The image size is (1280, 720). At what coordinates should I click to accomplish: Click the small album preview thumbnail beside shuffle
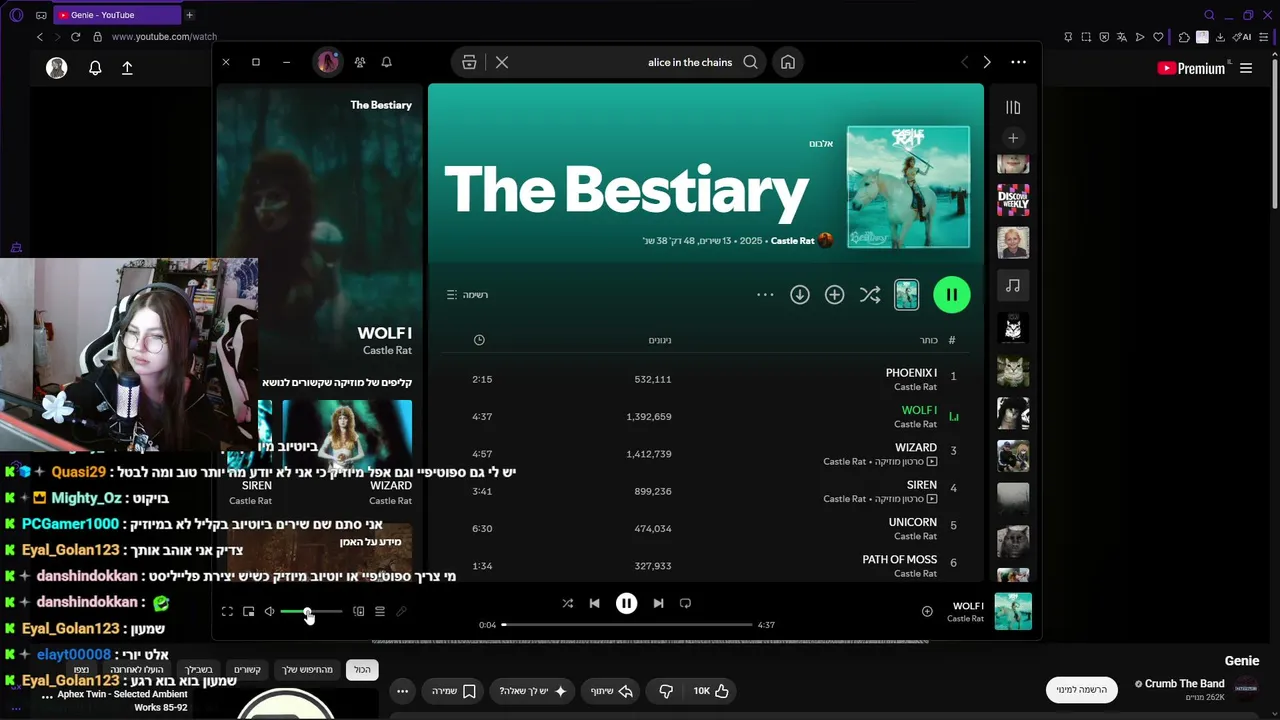pos(906,295)
